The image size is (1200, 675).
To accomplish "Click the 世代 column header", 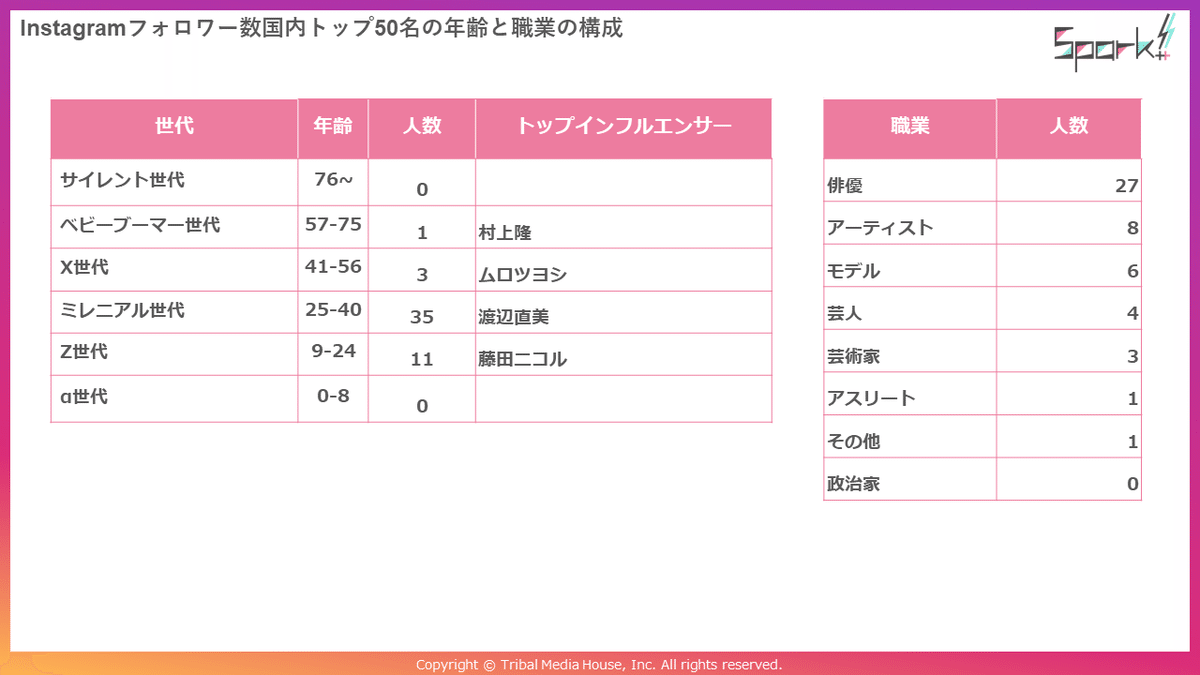I will tap(174, 127).
